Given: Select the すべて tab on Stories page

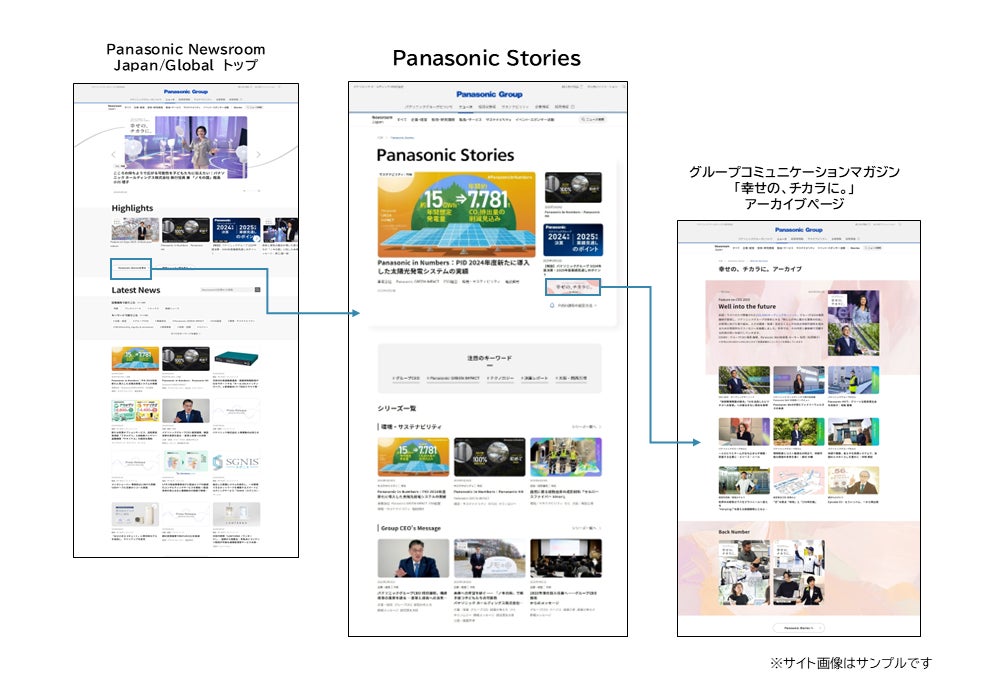Looking at the screenshot, I should 402,119.
